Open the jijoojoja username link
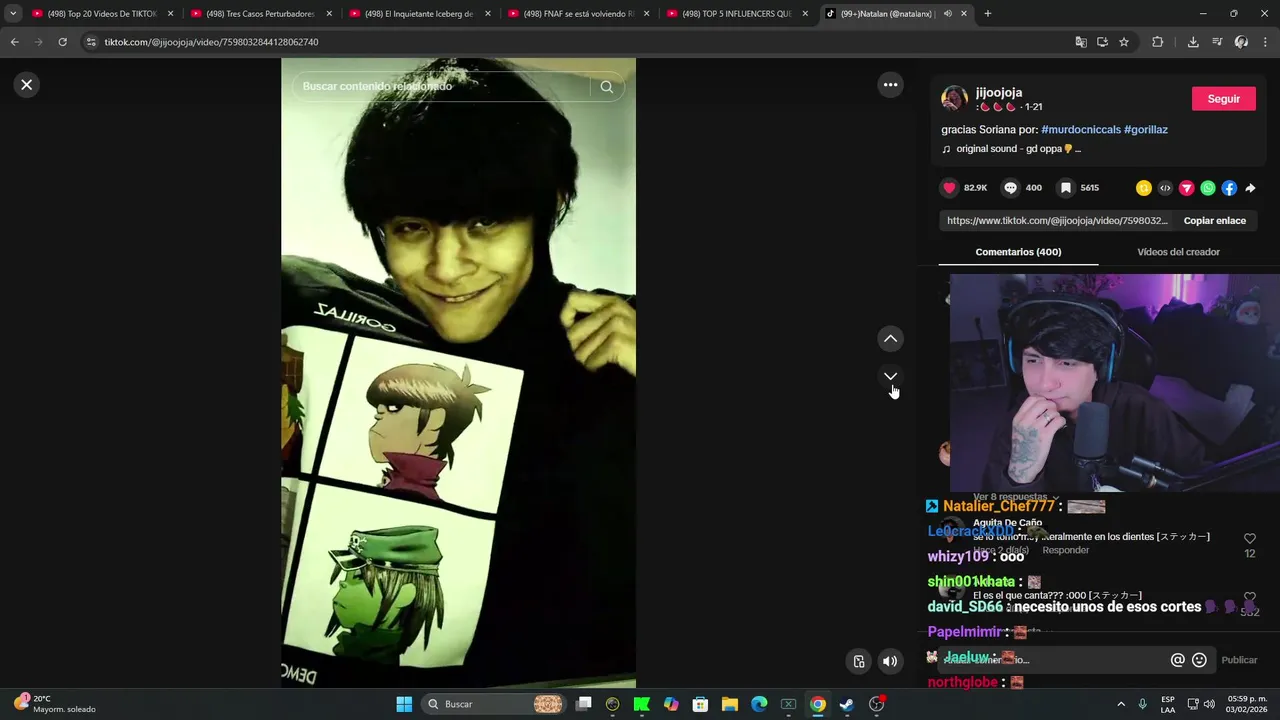 click(x=999, y=92)
